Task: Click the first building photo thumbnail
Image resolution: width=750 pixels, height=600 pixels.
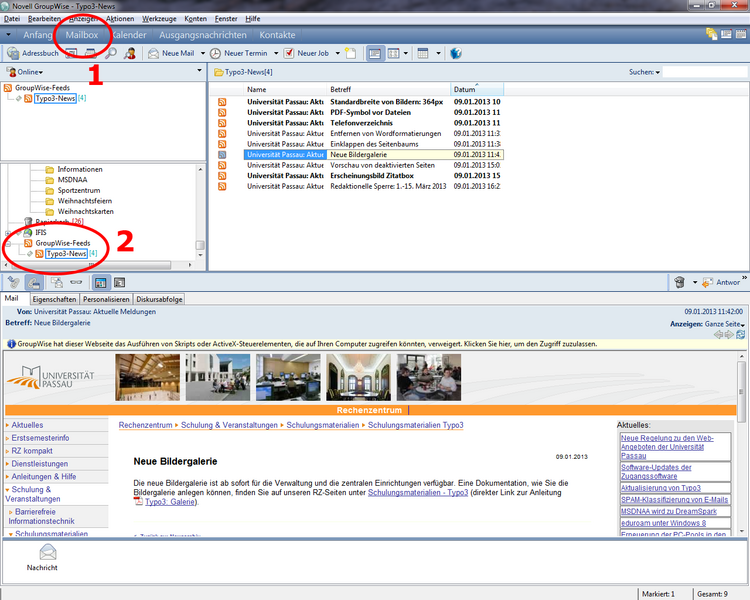Action: pyautogui.click(x=147, y=378)
